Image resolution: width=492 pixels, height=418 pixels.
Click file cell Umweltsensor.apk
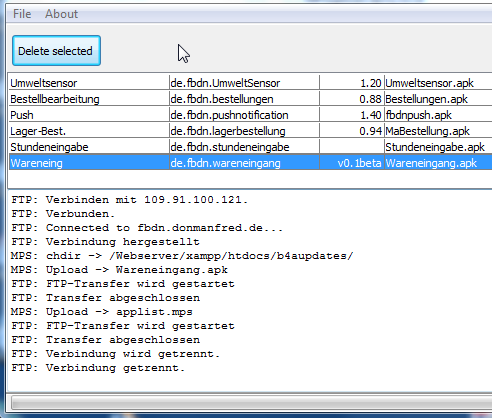[438, 83]
